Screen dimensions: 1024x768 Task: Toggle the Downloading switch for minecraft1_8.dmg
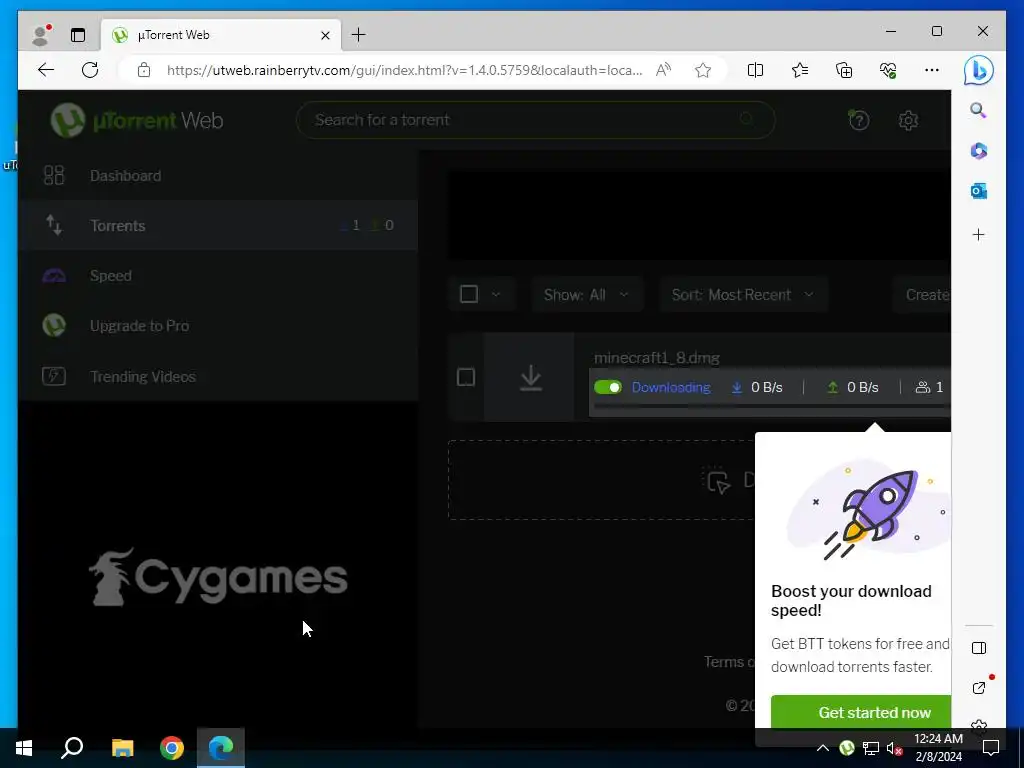[x=608, y=387]
